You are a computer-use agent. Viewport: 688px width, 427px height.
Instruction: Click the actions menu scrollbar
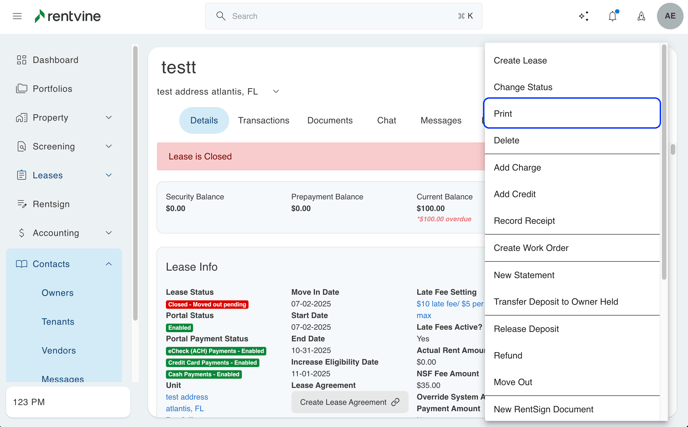pos(664,160)
